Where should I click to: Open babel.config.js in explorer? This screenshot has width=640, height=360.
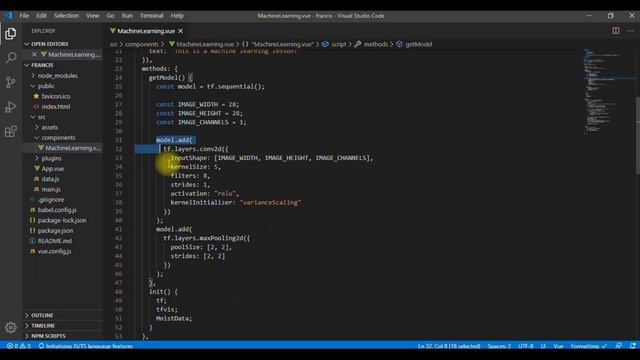[x=57, y=210]
